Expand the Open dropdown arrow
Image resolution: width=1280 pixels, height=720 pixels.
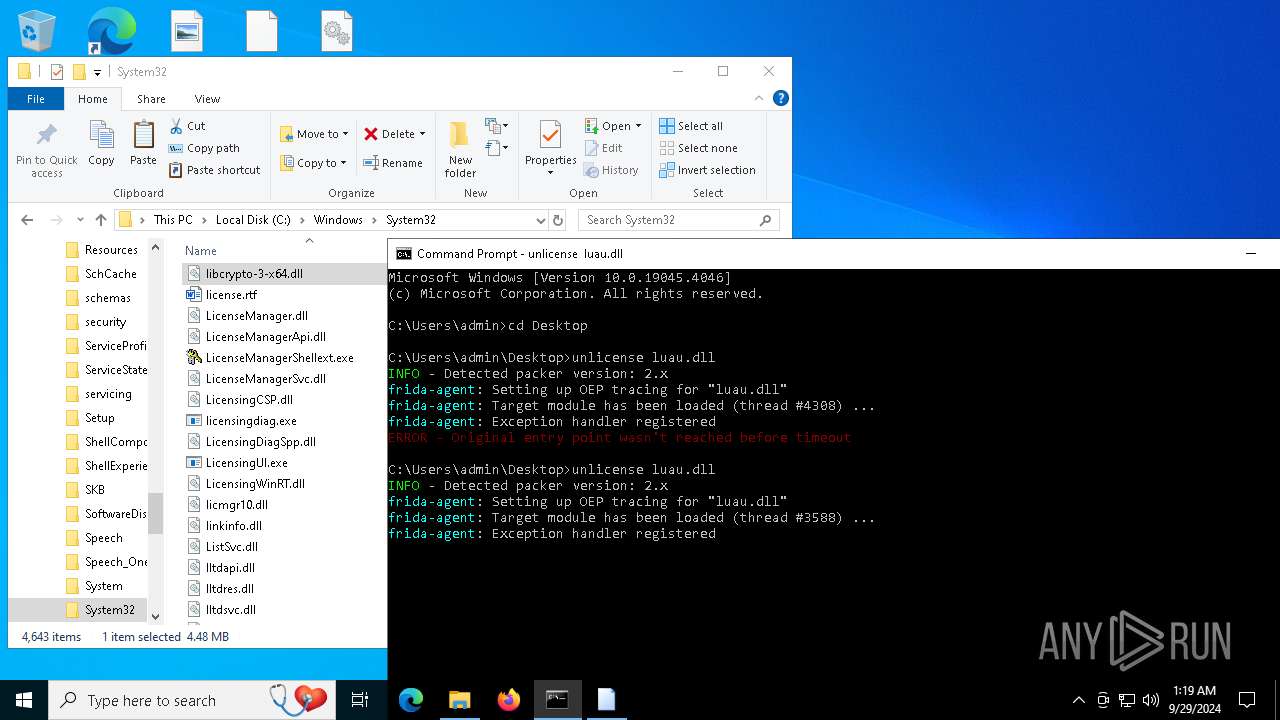(638, 126)
